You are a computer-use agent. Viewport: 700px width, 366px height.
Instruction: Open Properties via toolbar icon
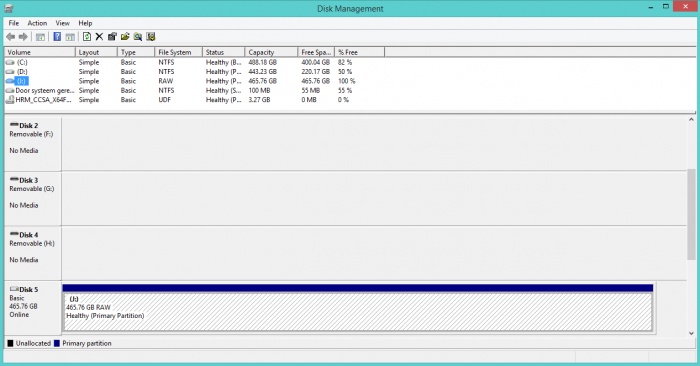click(x=112, y=37)
